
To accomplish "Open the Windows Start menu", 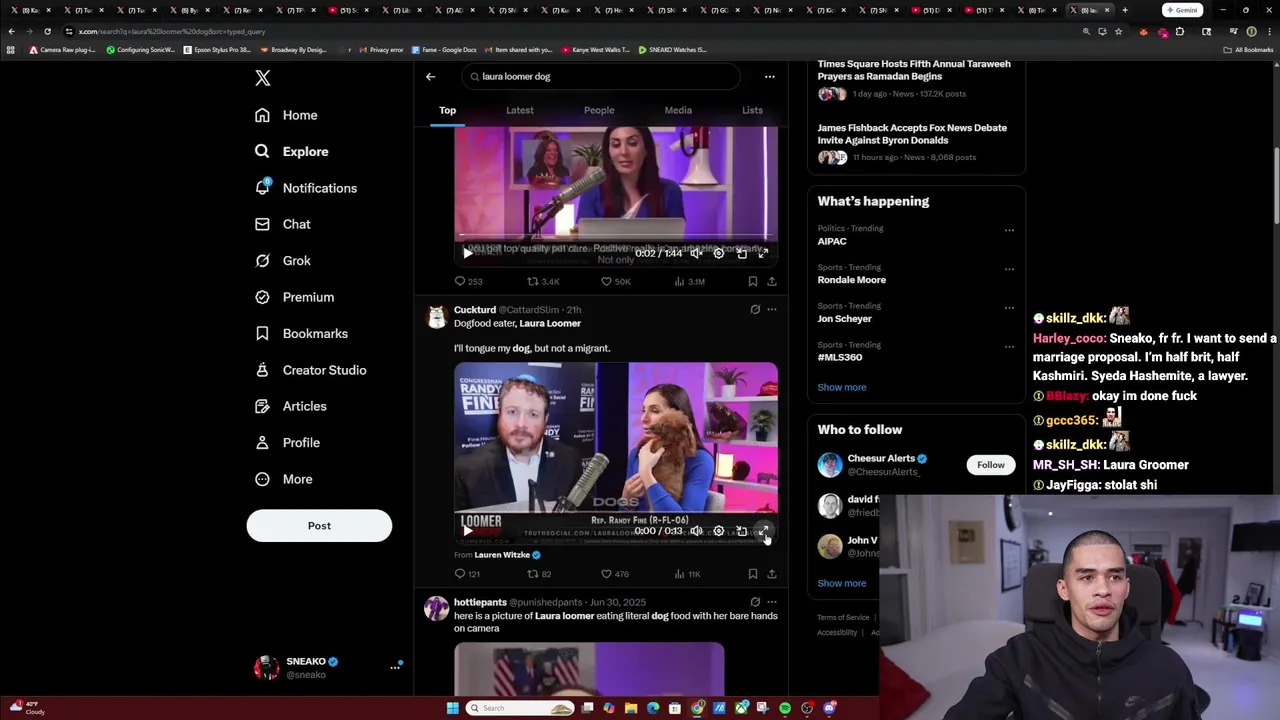I will [453, 708].
